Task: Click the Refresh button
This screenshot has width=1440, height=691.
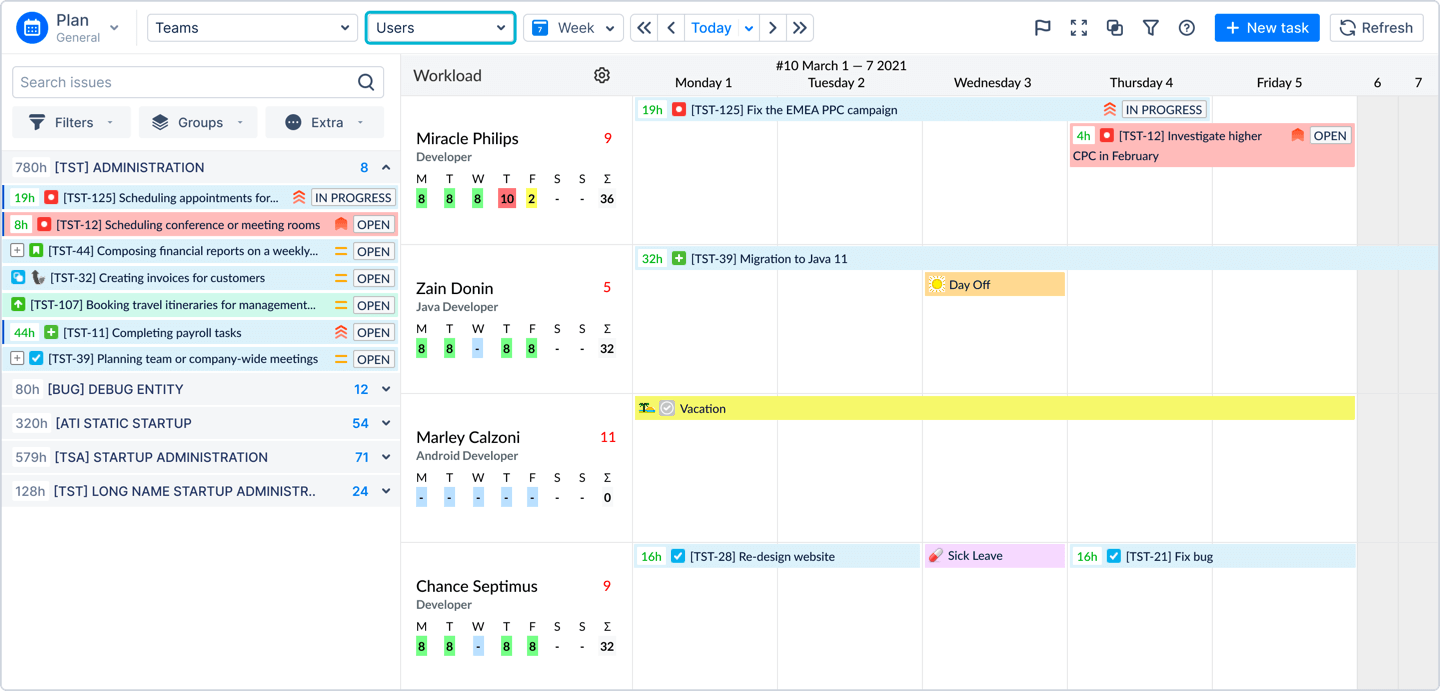Action: 1376,28
